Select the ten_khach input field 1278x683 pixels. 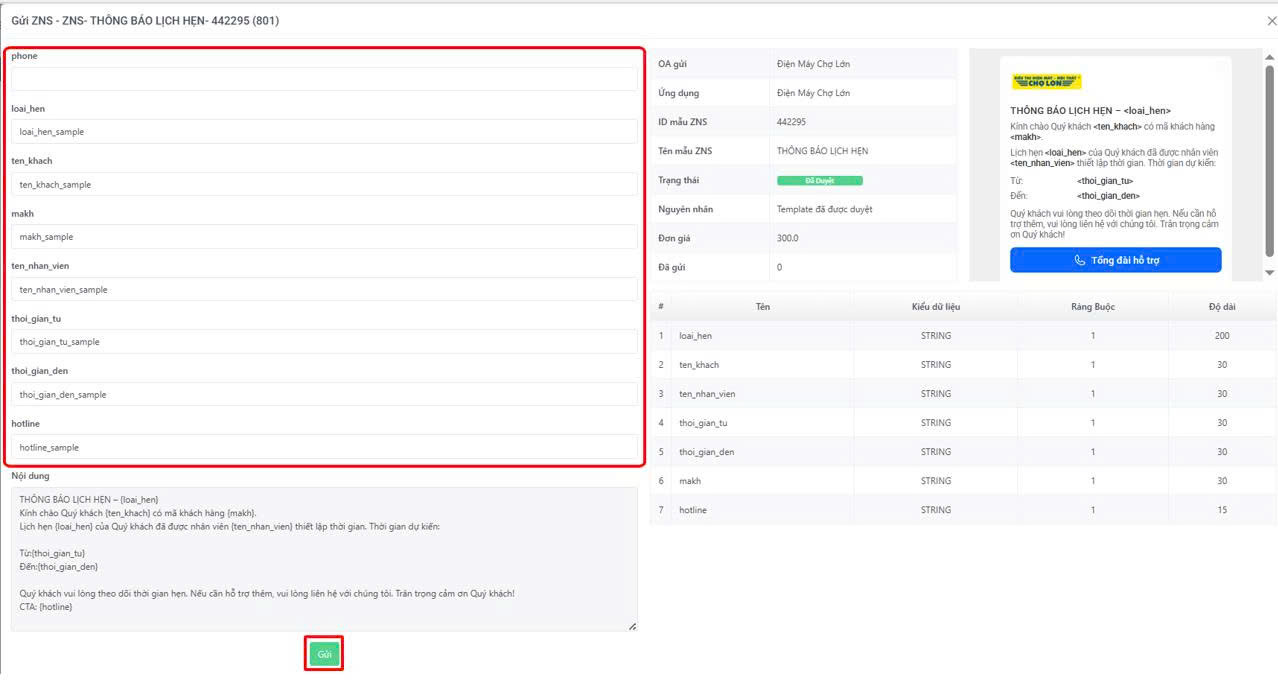[x=324, y=184]
